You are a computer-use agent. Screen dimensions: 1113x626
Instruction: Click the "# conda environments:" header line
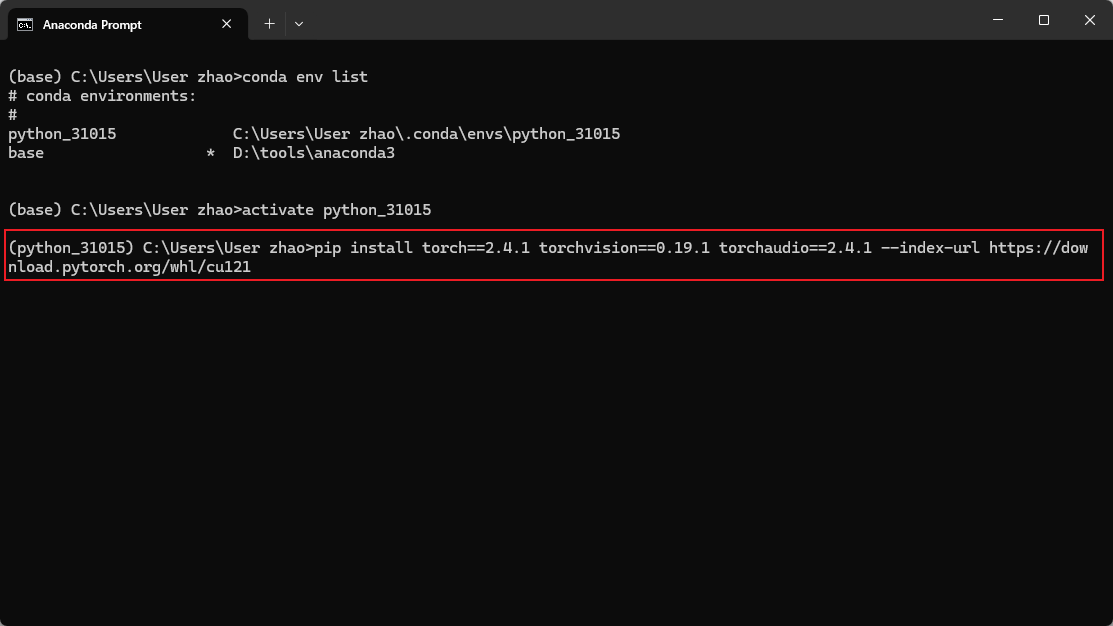[102, 96]
